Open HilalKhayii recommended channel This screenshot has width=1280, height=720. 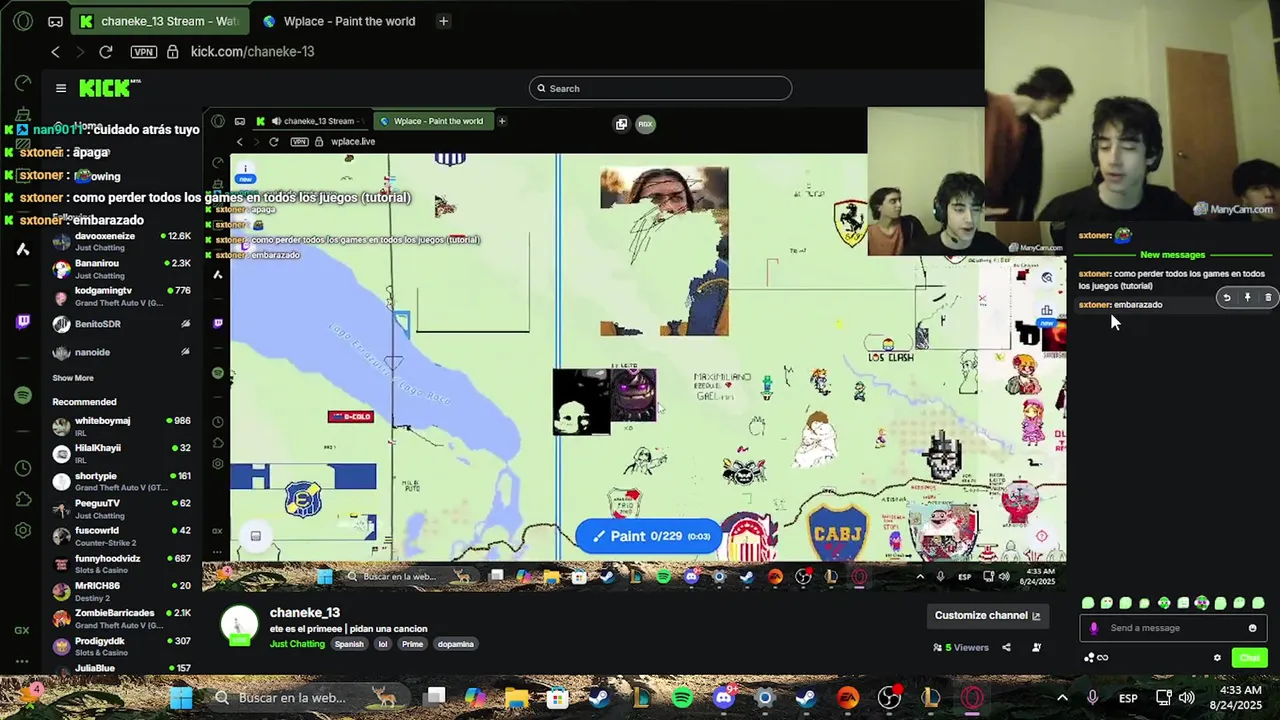point(120,453)
